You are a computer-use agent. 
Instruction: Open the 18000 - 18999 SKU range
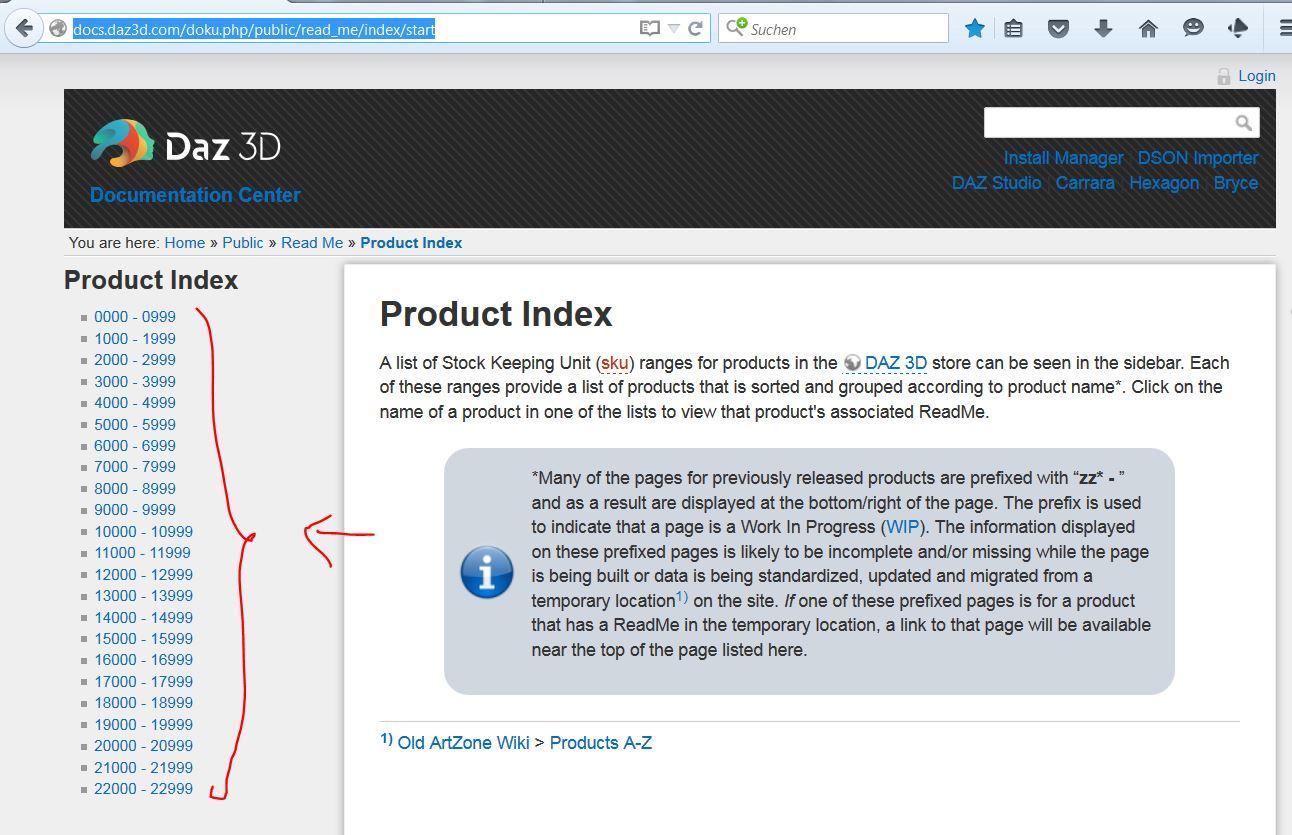tap(144, 703)
